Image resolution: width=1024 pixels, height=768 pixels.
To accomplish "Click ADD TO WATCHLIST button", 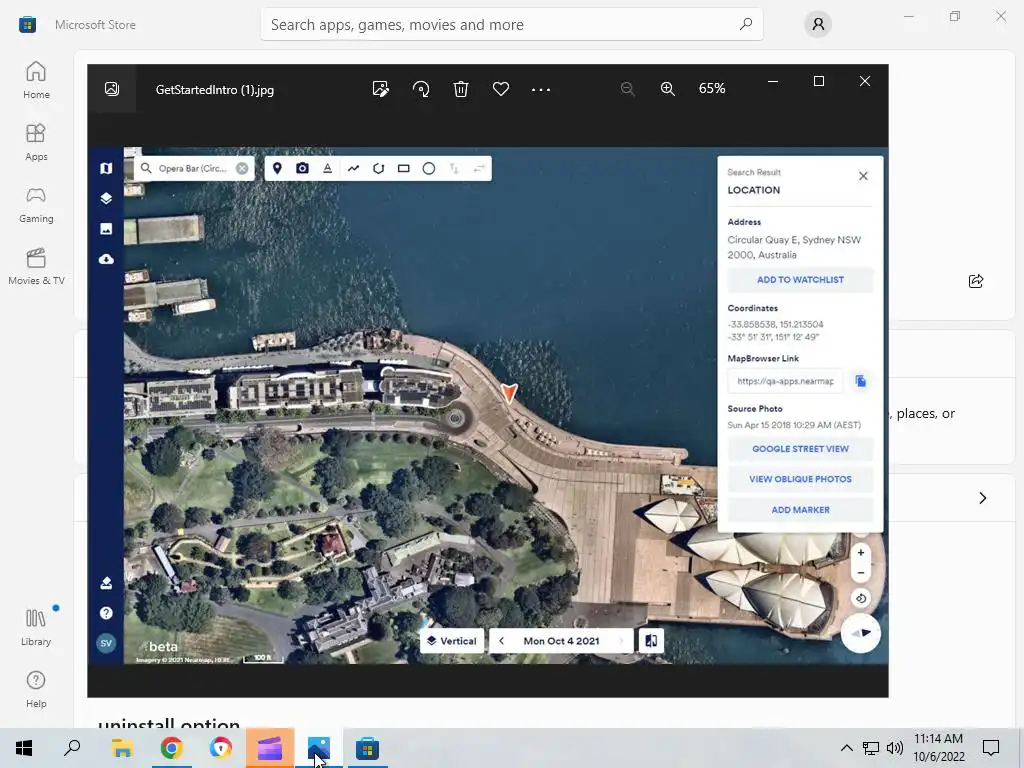I will [x=800, y=280].
